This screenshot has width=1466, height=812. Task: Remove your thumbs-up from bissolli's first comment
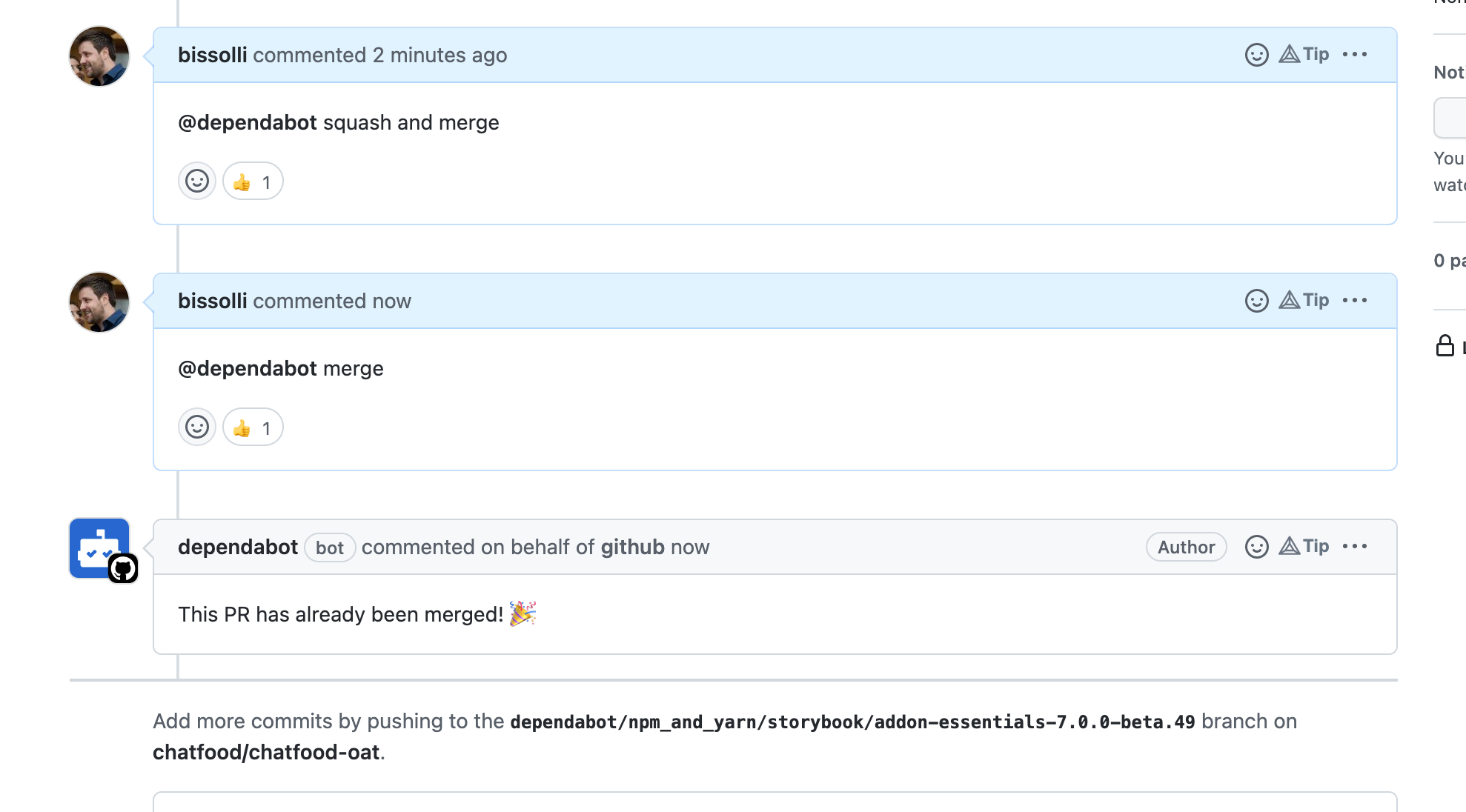(252, 181)
